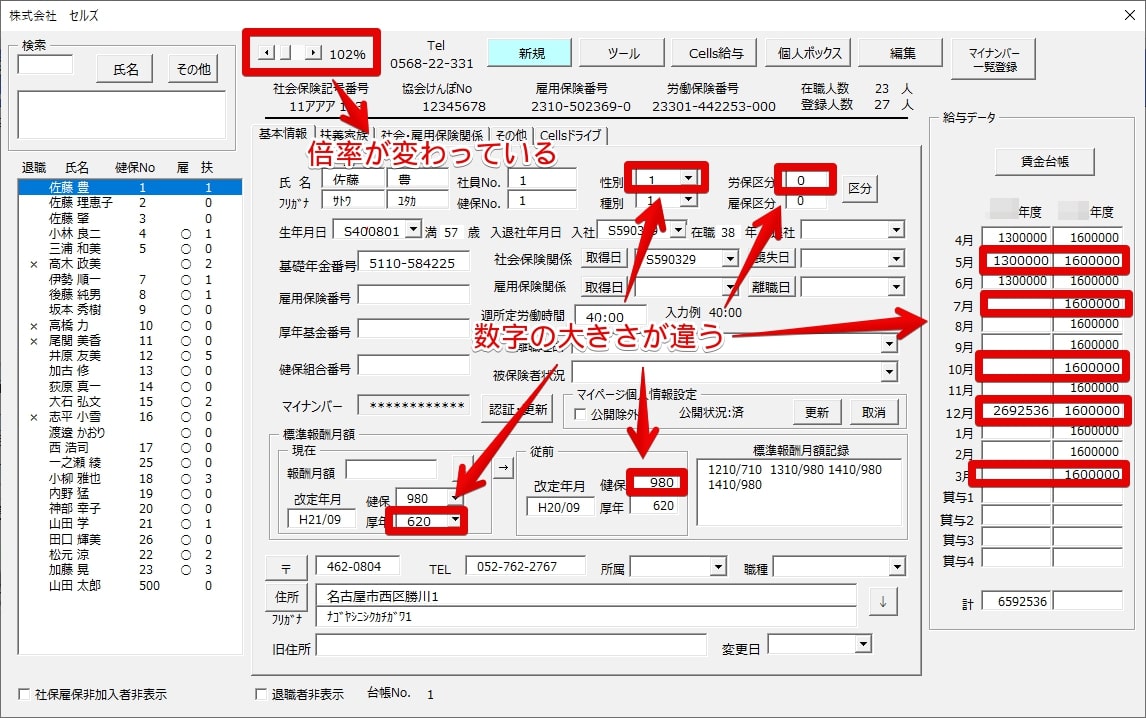Open the Cellsドライブ tab
The image size is (1146, 718).
(x=570, y=135)
